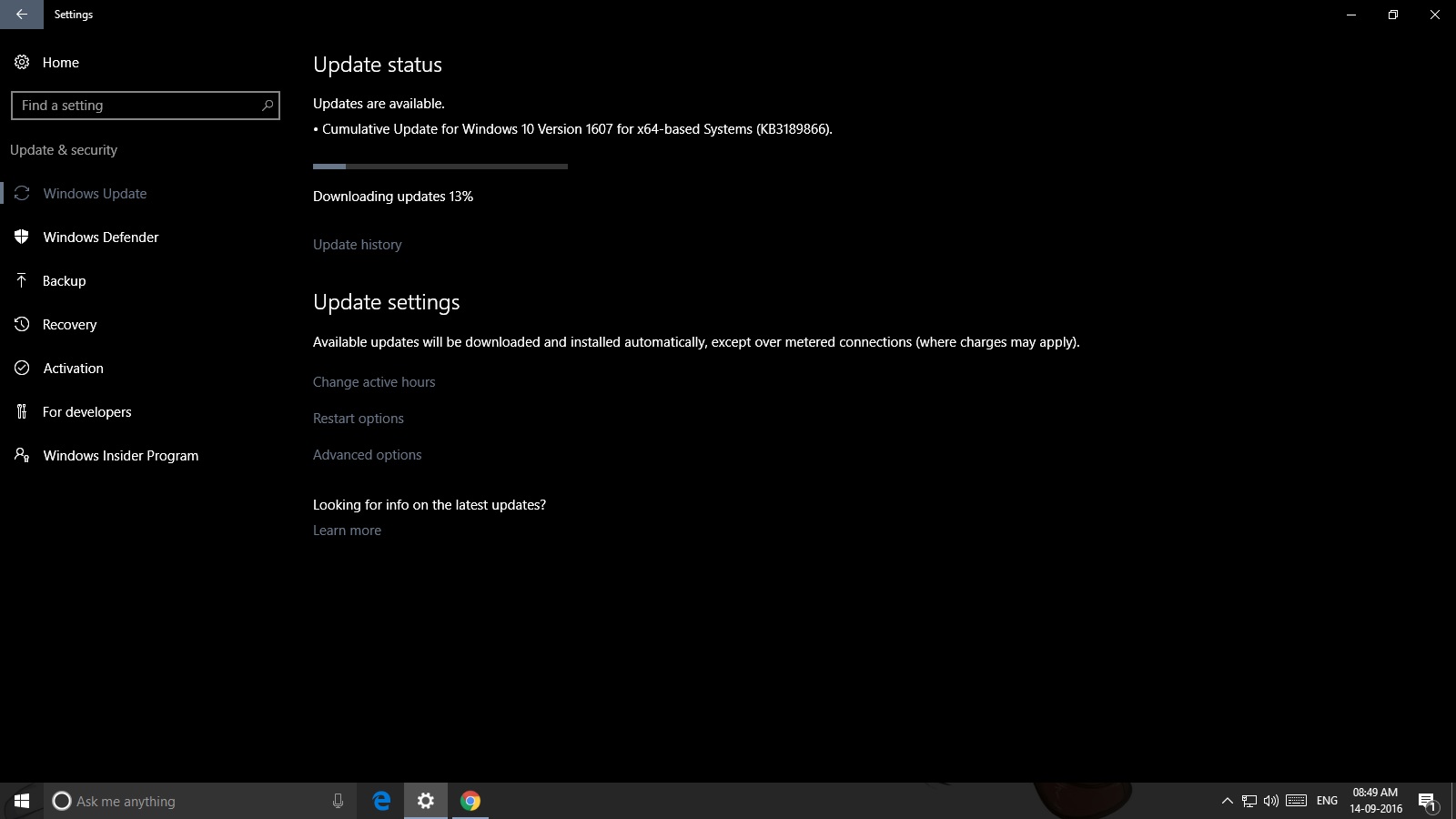This screenshot has height=819, width=1456.
Task: Restore down the Settings window
Action: coord(1393,15)
